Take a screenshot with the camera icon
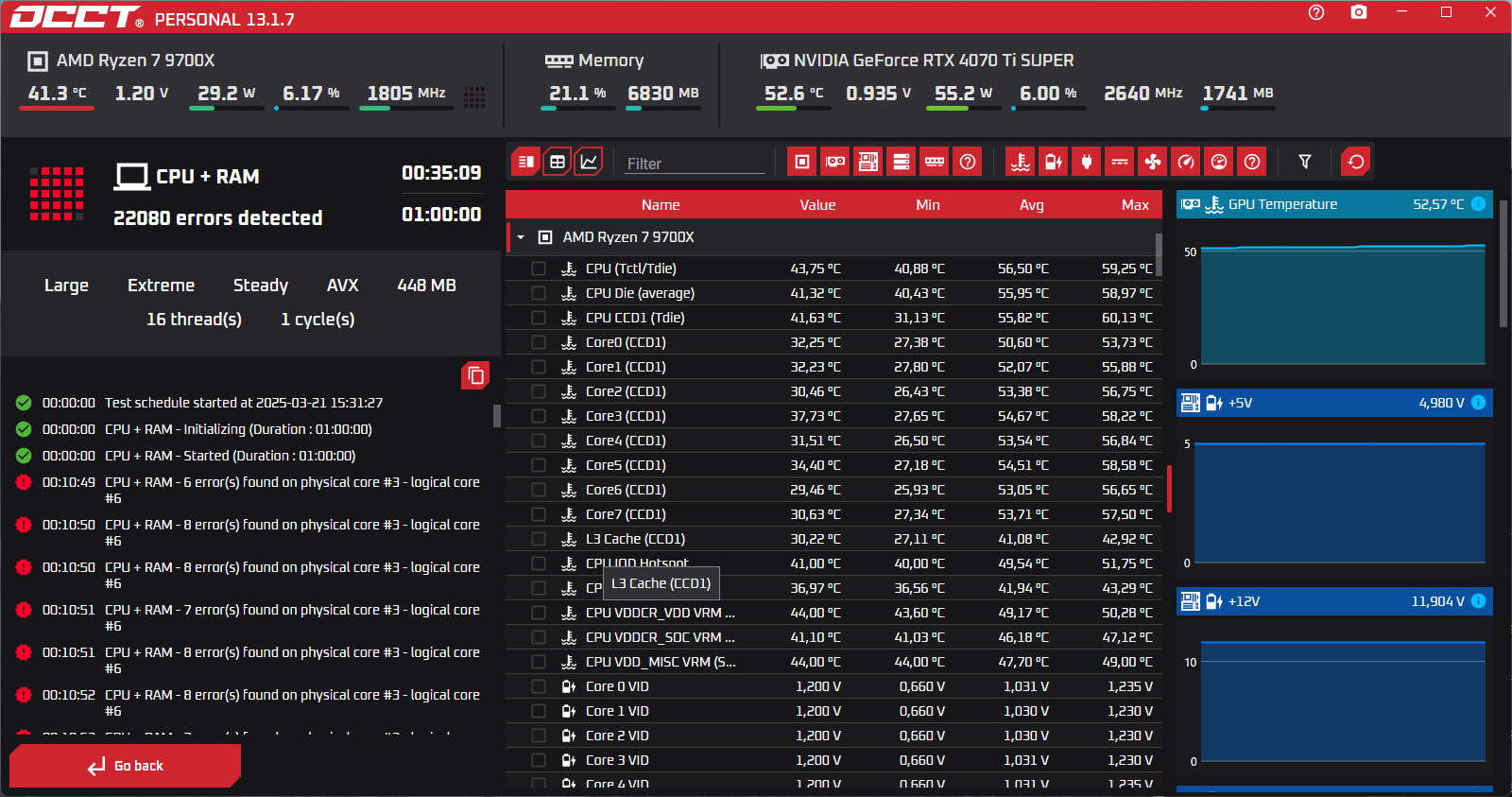The image size is (1512, 797). tap(1359, 12)
